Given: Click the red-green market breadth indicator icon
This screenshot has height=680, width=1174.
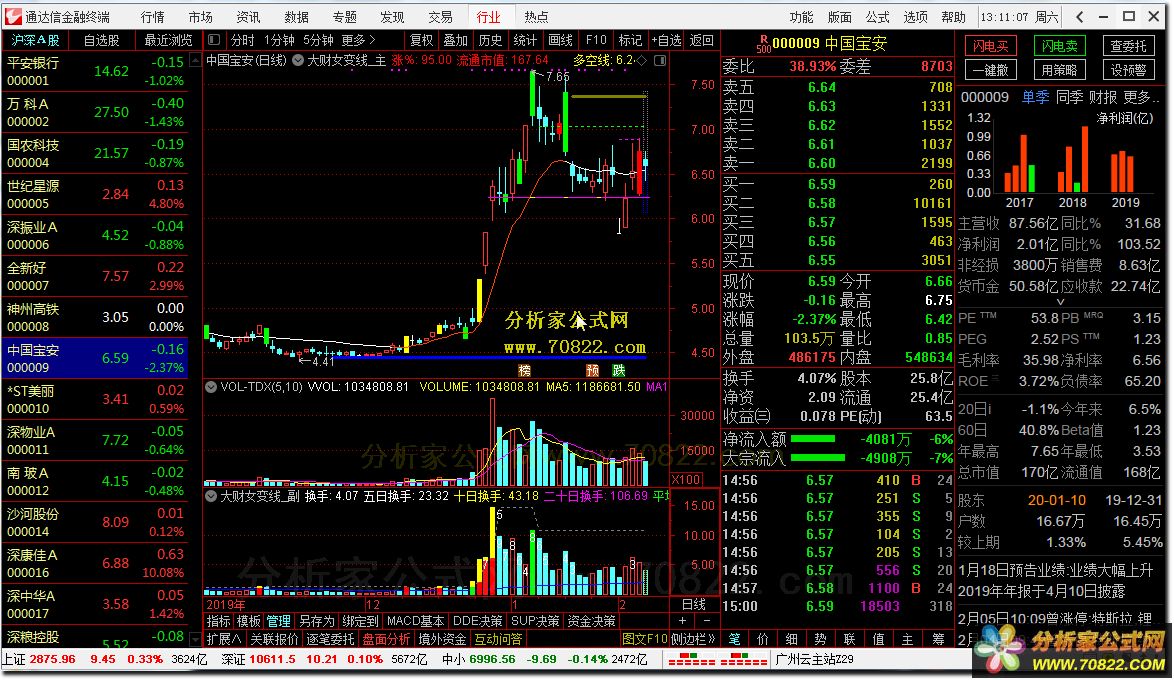Looking at the screenshot, I should coord(717,660).
